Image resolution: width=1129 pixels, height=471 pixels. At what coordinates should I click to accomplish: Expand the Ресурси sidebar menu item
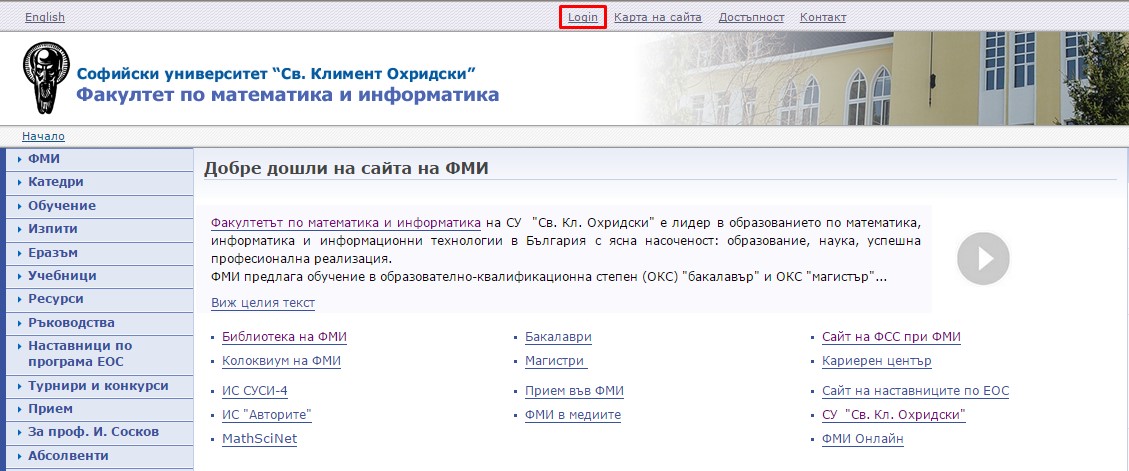(x=99, y=299)
